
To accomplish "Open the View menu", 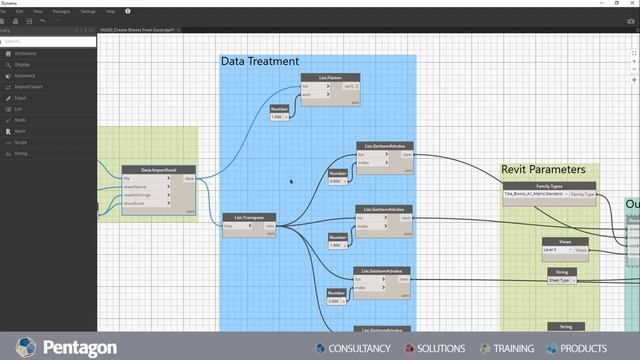I will click(x=38, y=11).
